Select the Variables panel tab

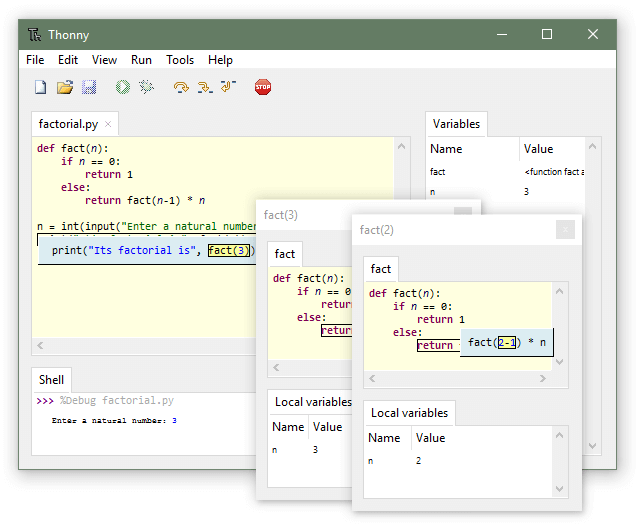click(x=456, y=124)
